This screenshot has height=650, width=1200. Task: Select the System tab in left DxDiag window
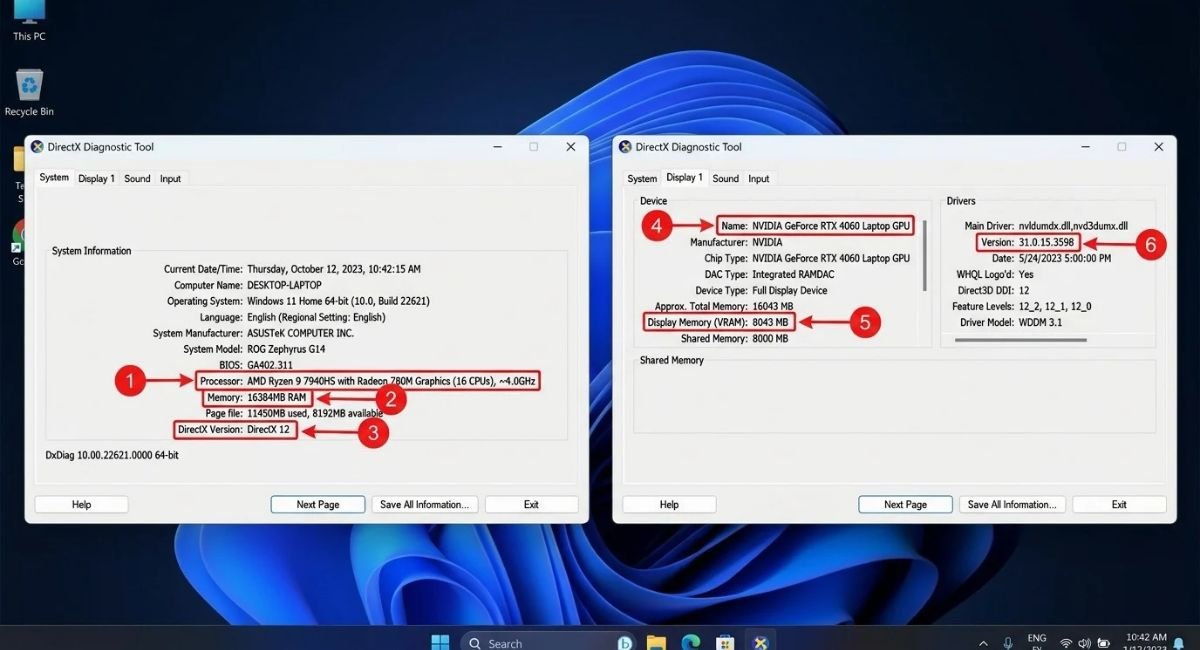(x=54, y=178)
